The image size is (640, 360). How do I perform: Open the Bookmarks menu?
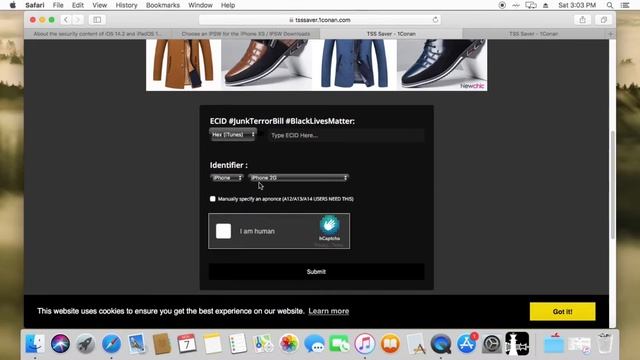pyautogui.click(x=163, y=5)
